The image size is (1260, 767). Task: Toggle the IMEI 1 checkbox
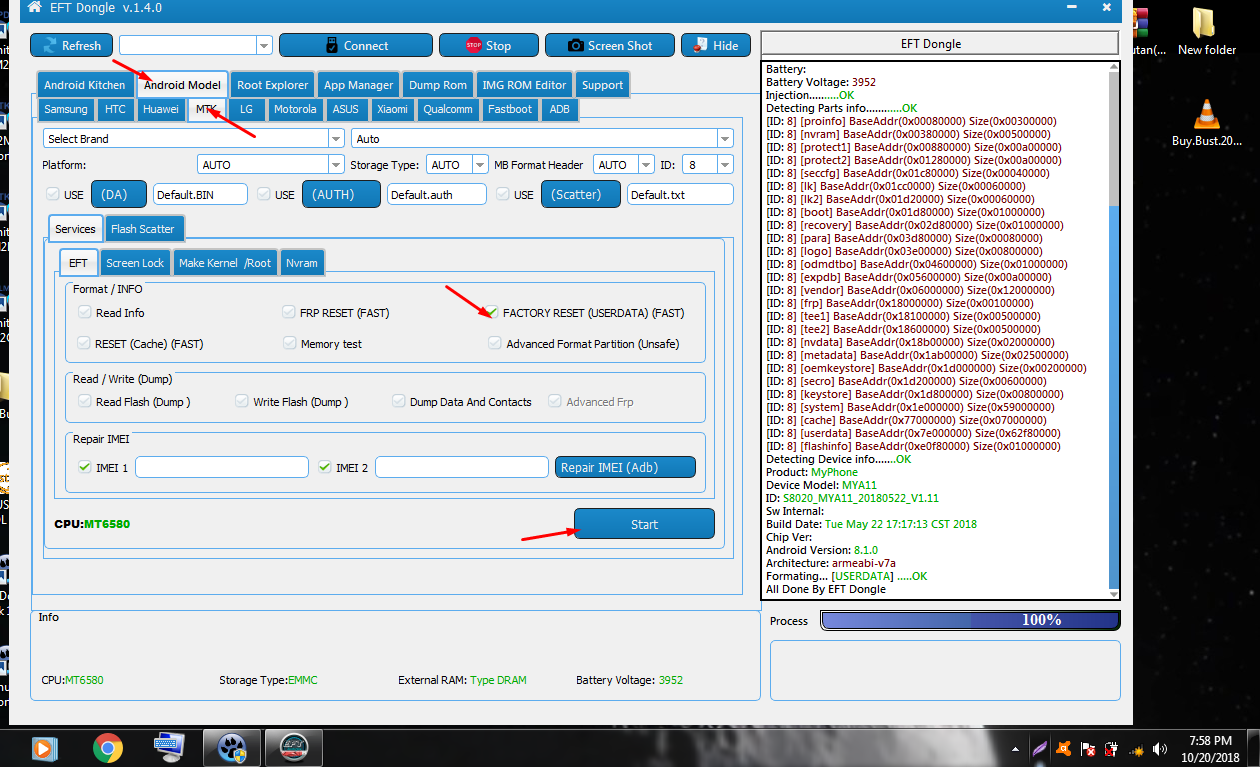click(x=85, y=467)
